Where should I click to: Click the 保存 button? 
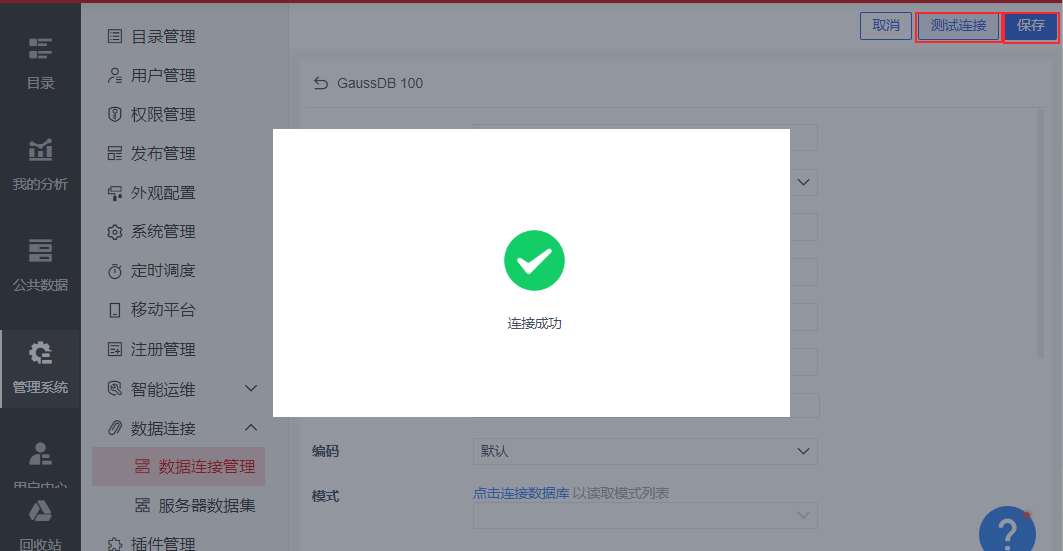pos(1030,26)
